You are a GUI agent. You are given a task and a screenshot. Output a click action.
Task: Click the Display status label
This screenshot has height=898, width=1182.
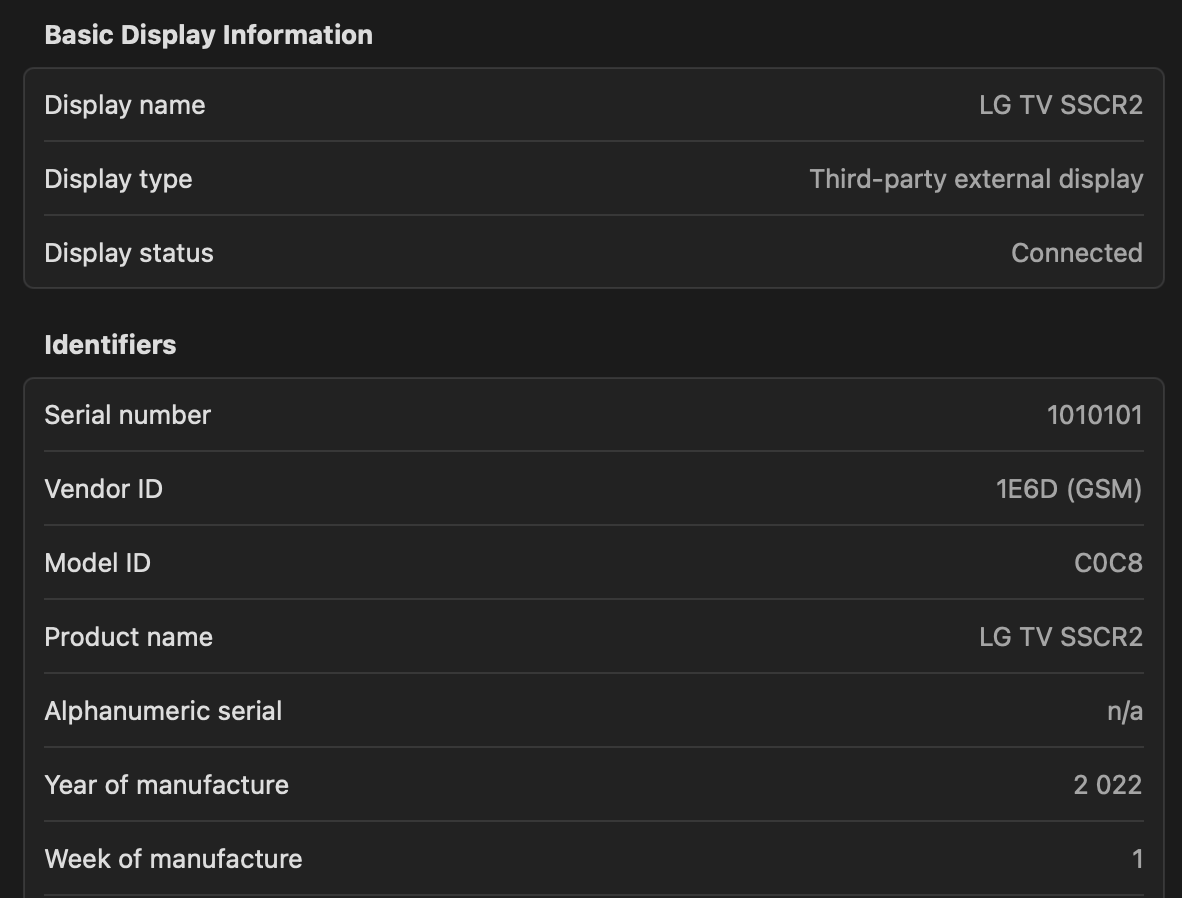129,253
